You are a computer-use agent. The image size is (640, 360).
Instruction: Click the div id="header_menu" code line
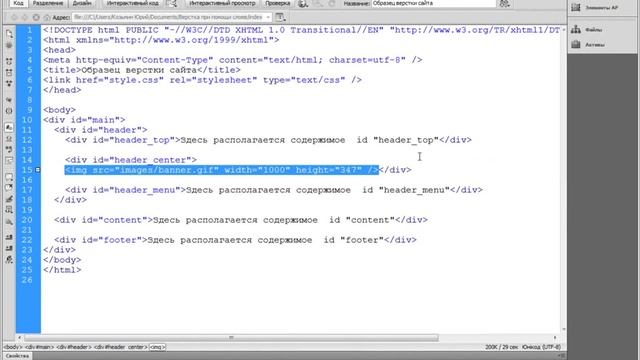pos(274,190)
